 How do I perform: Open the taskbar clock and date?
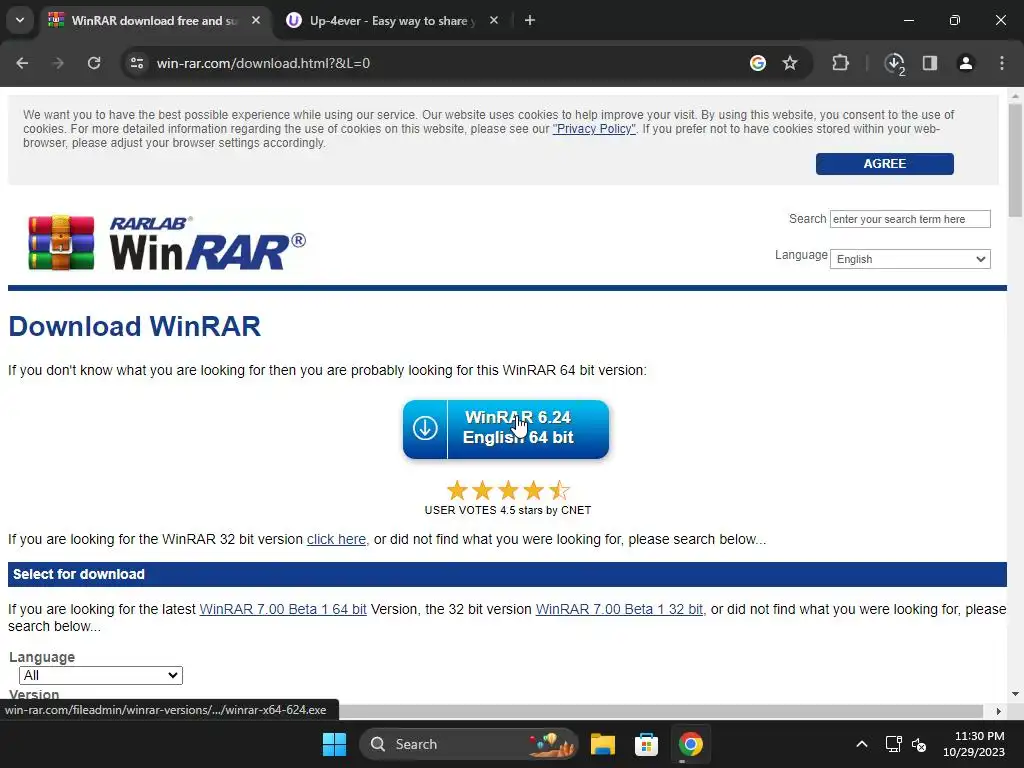[x=974, y=744]
